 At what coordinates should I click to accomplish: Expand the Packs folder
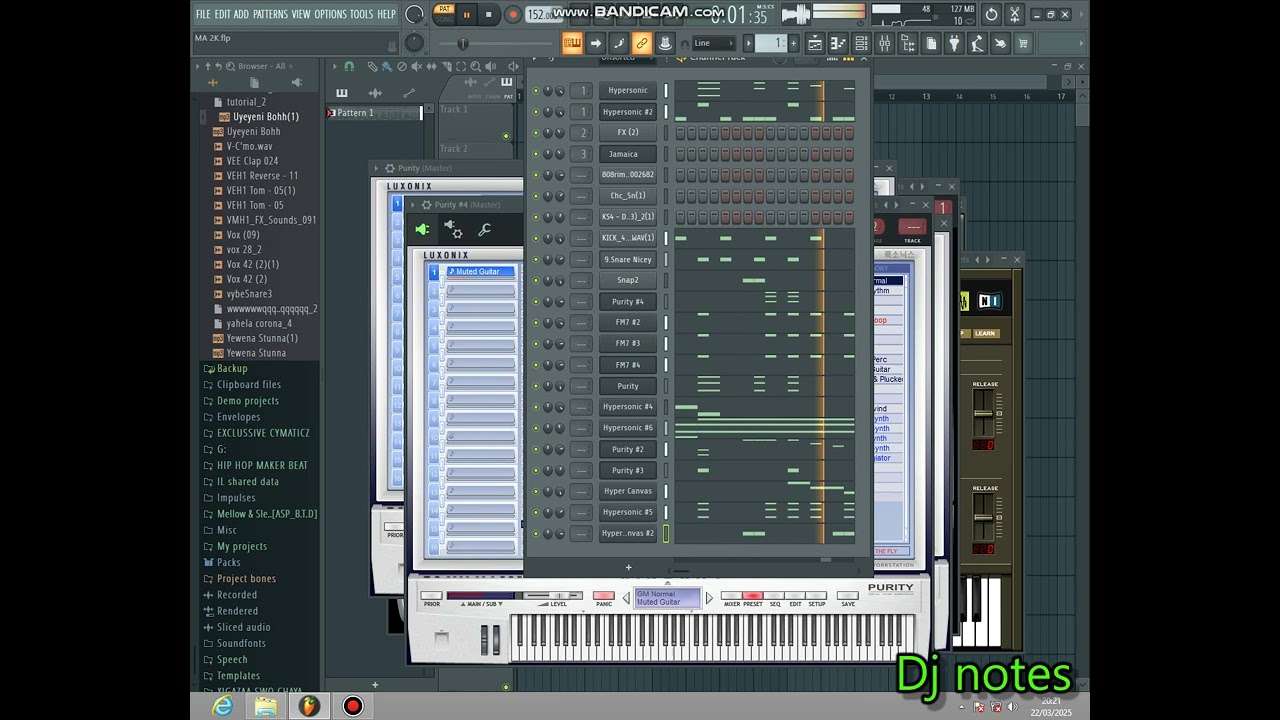tap(228, 562)
